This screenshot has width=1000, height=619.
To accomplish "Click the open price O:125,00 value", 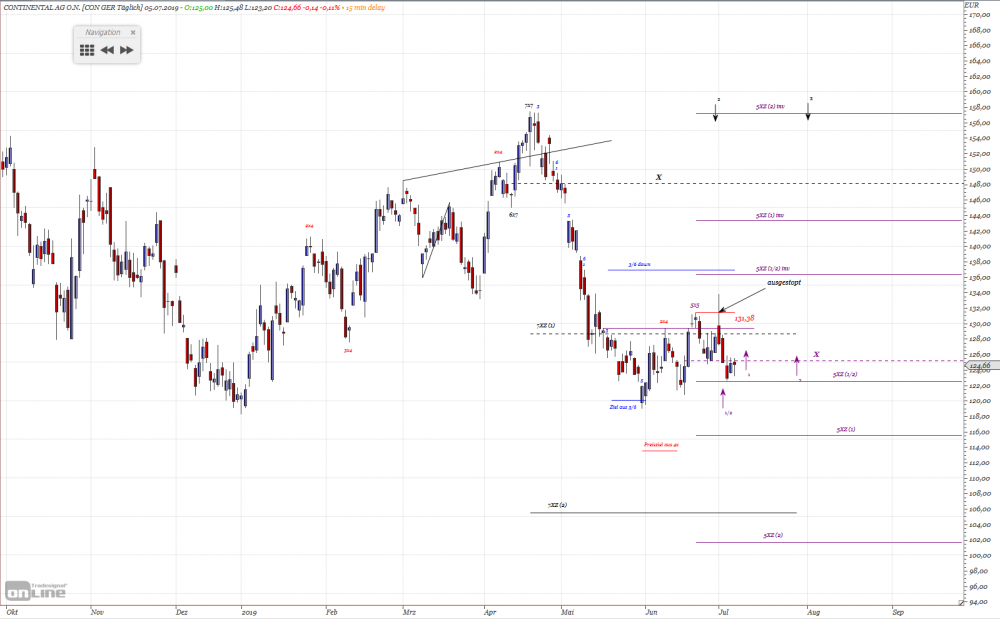I will tap(196, 8).
